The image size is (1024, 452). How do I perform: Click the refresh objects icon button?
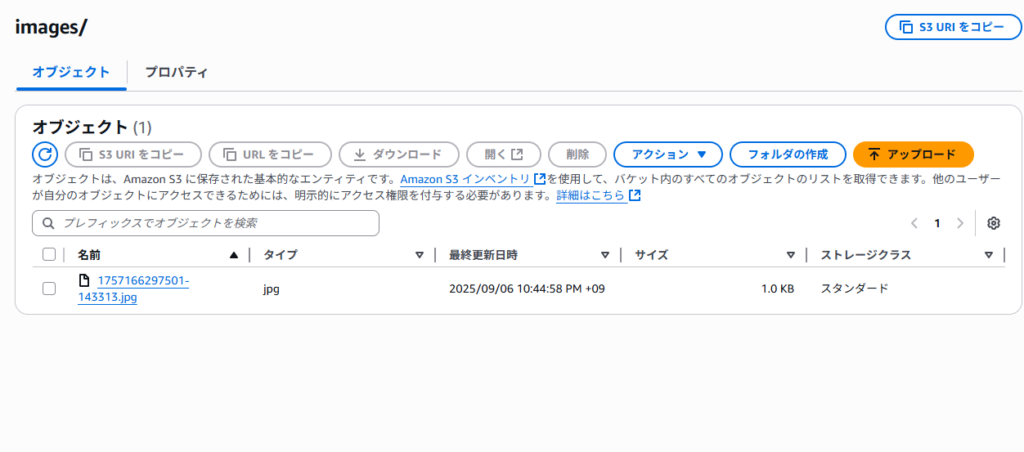(44, 154)
